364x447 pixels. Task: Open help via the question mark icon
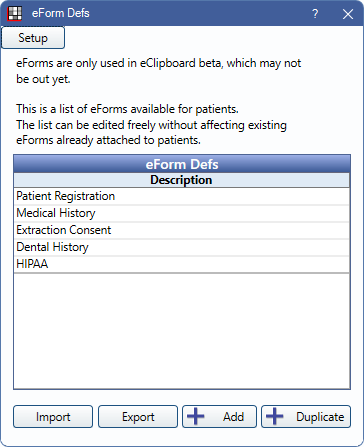(315, 14)
